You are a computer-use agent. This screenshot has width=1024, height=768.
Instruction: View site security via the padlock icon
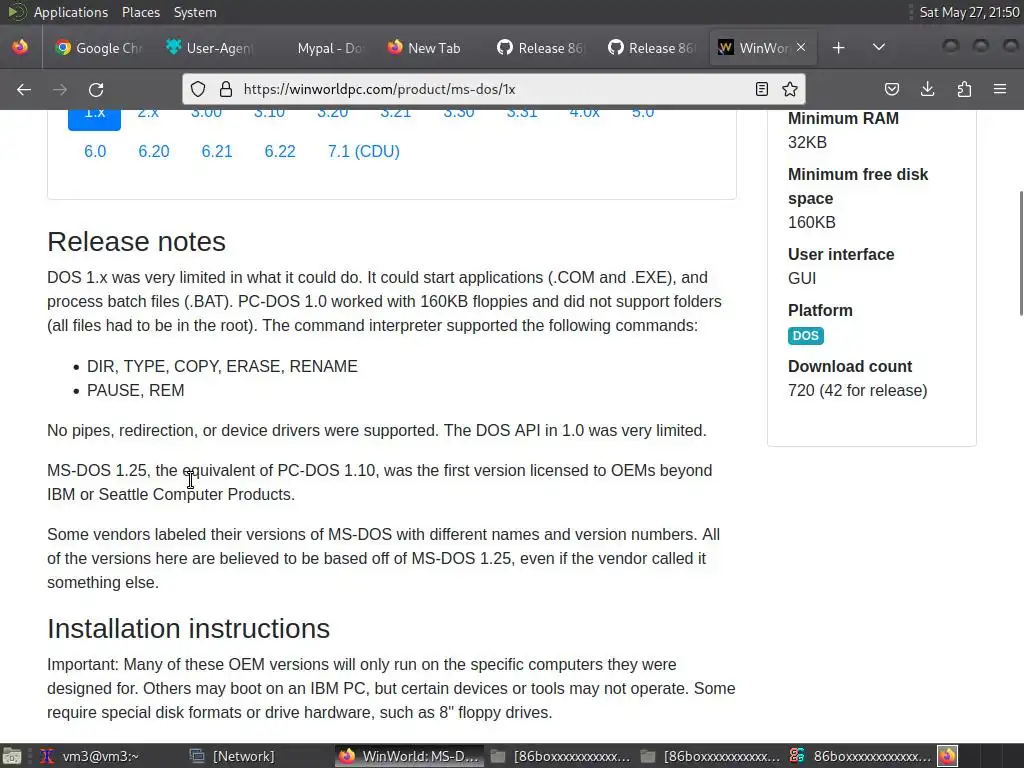(x=226, y=89)
